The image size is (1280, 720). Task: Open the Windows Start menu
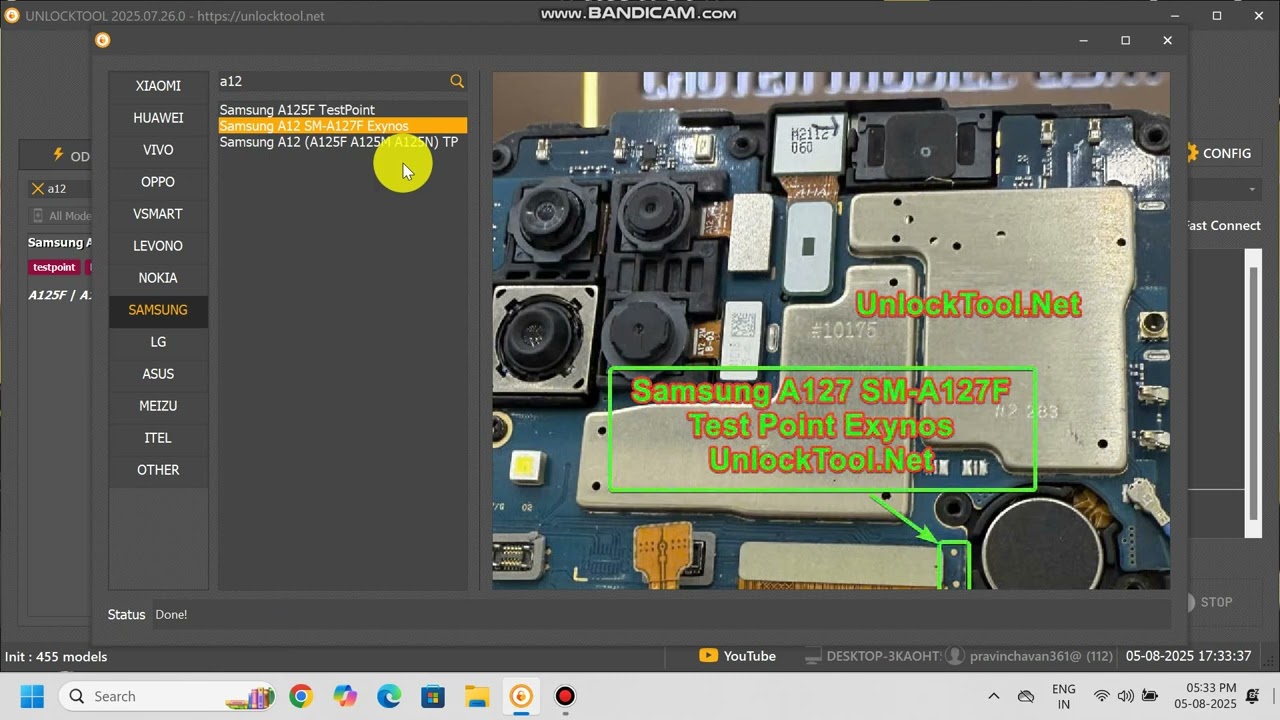[x=32, y=696]
